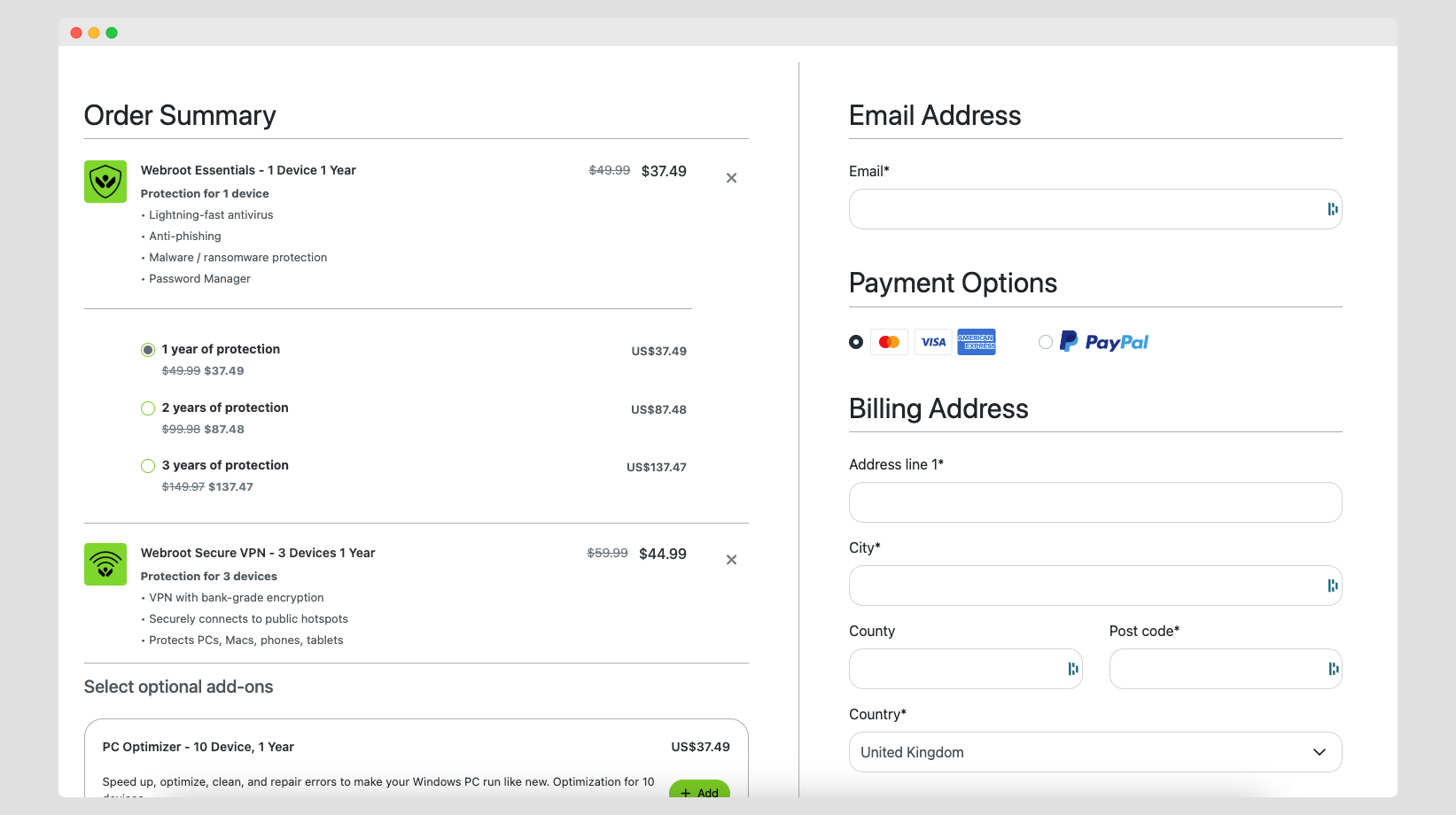Click the Webroot Secure VPN wifi icon
The width and height of the screenshot is (1456, 815).
pyautogui.click(x=105, y=564)
